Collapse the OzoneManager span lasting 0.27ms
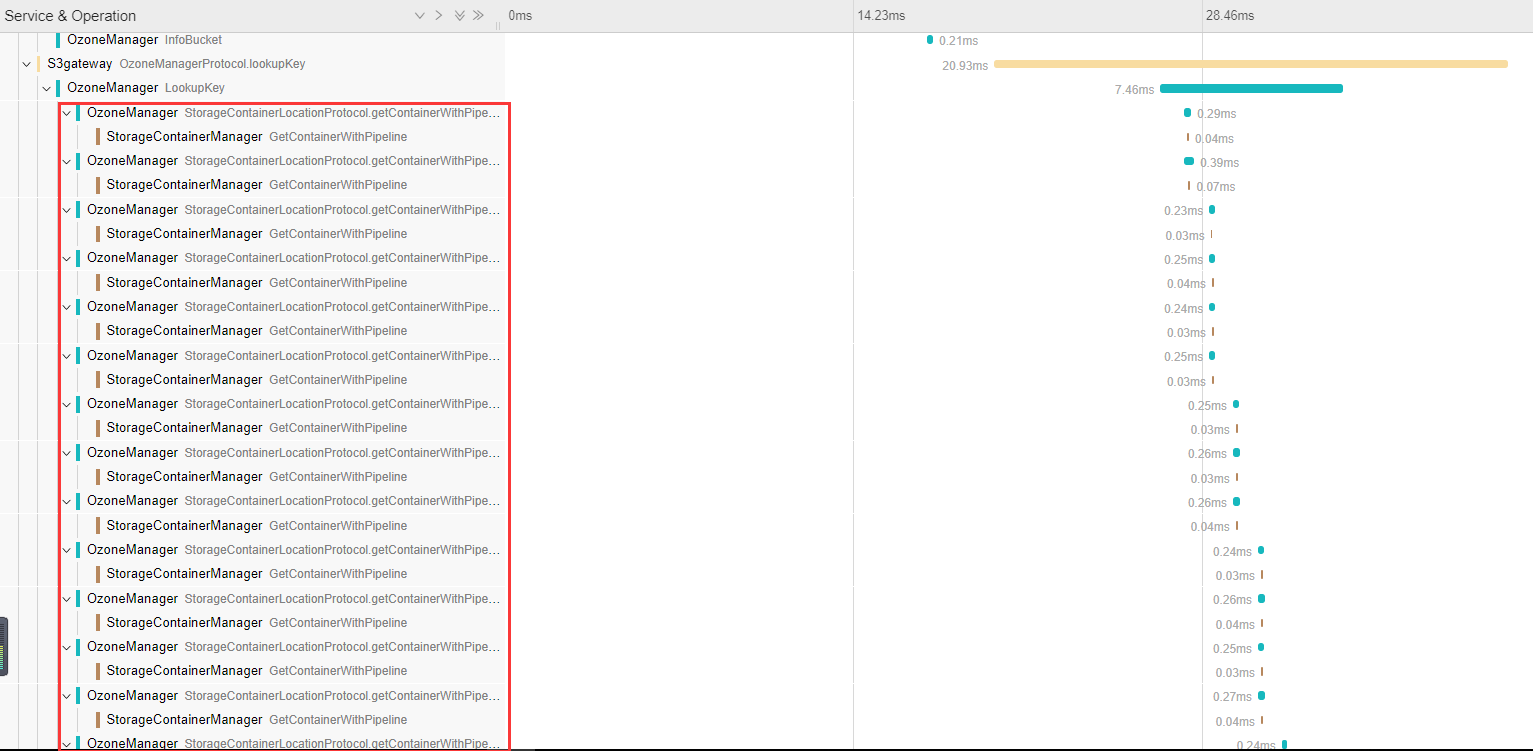This screenshot has height=751, width=1533. pyautogui.click(x=66, y=696)
